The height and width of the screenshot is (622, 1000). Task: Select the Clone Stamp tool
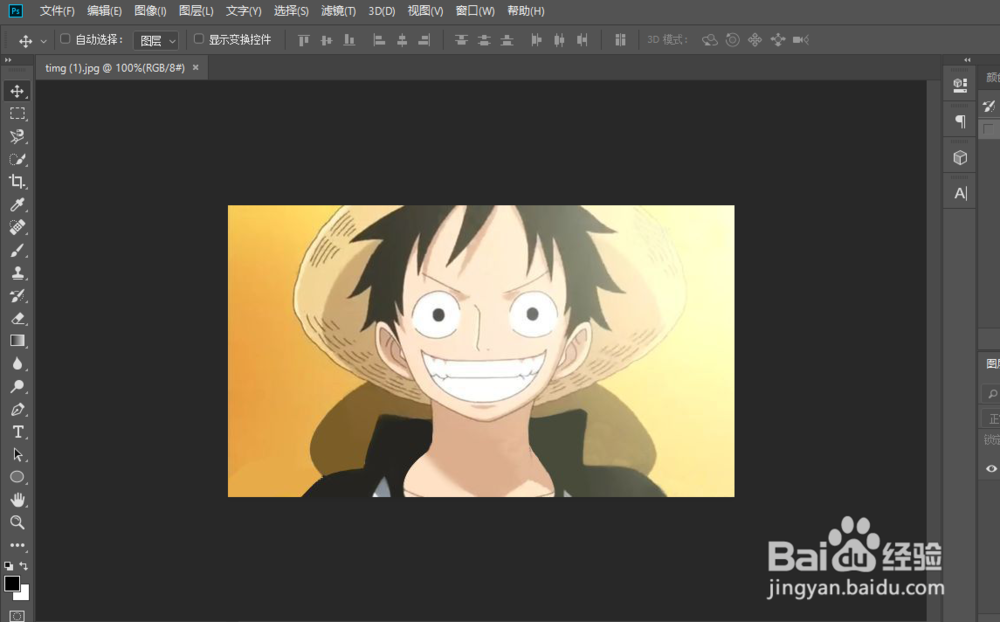tap(17, 273)
